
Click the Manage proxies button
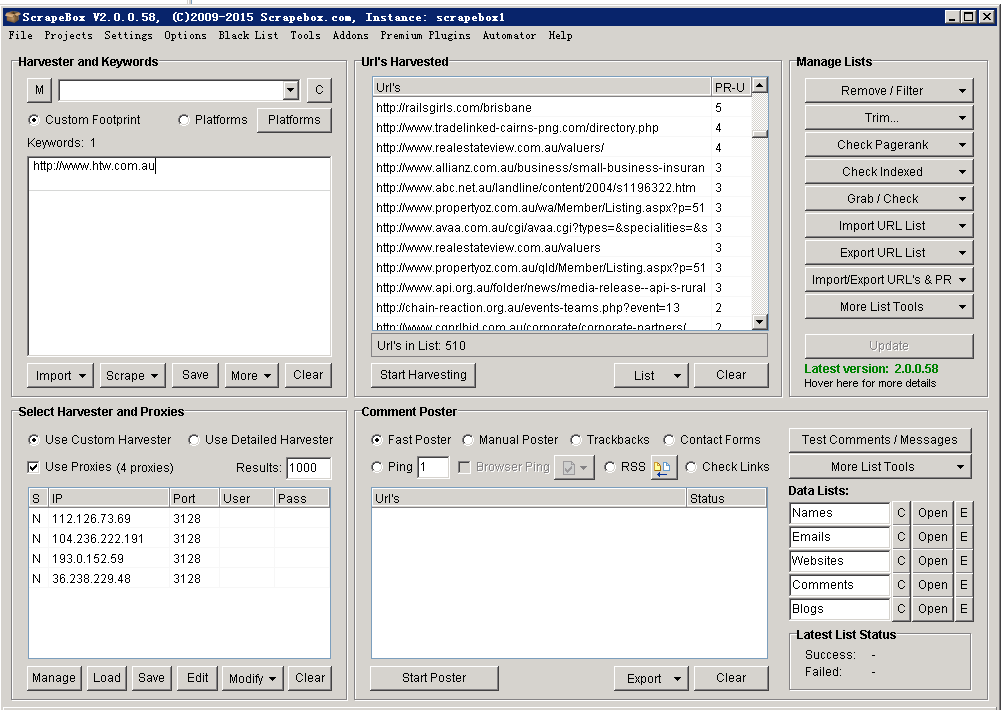coord(54,678)
